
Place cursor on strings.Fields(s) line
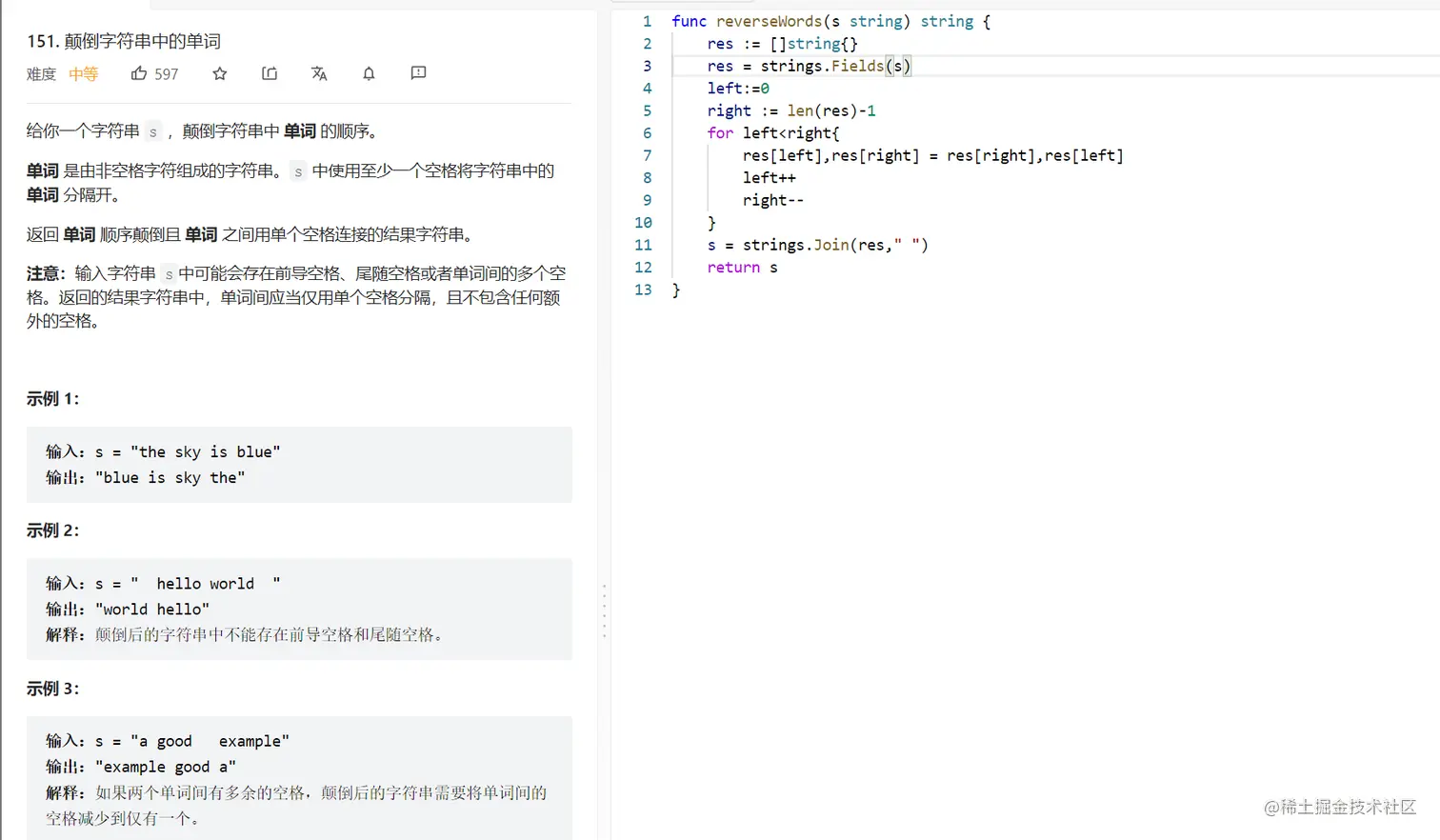pyautogui.click(x=810, y=66)
